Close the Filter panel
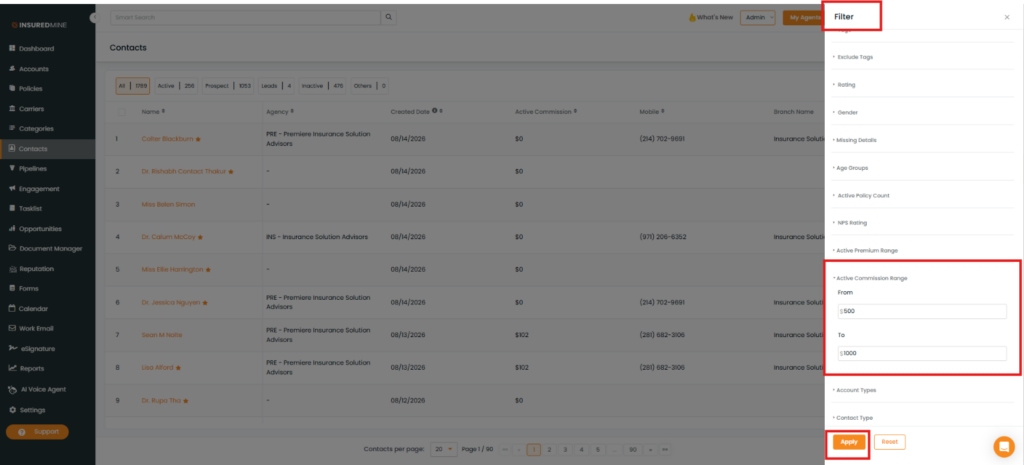The width and height of the screenshot is (1024, 465). pyautogui.click(x=1006, y=18)
